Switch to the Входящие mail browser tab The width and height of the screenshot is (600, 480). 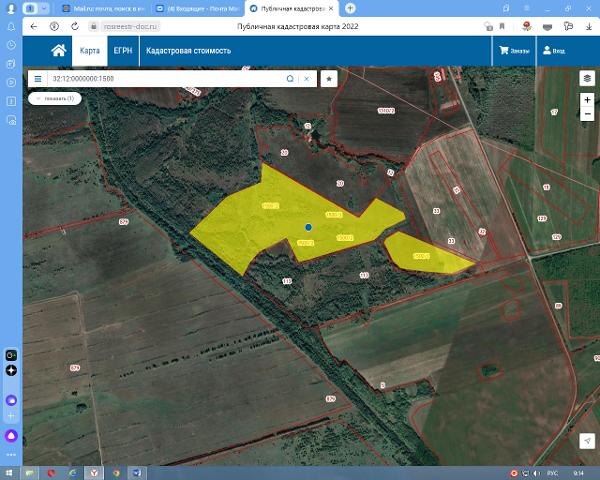pyautogui.click(x=197, y=8)
